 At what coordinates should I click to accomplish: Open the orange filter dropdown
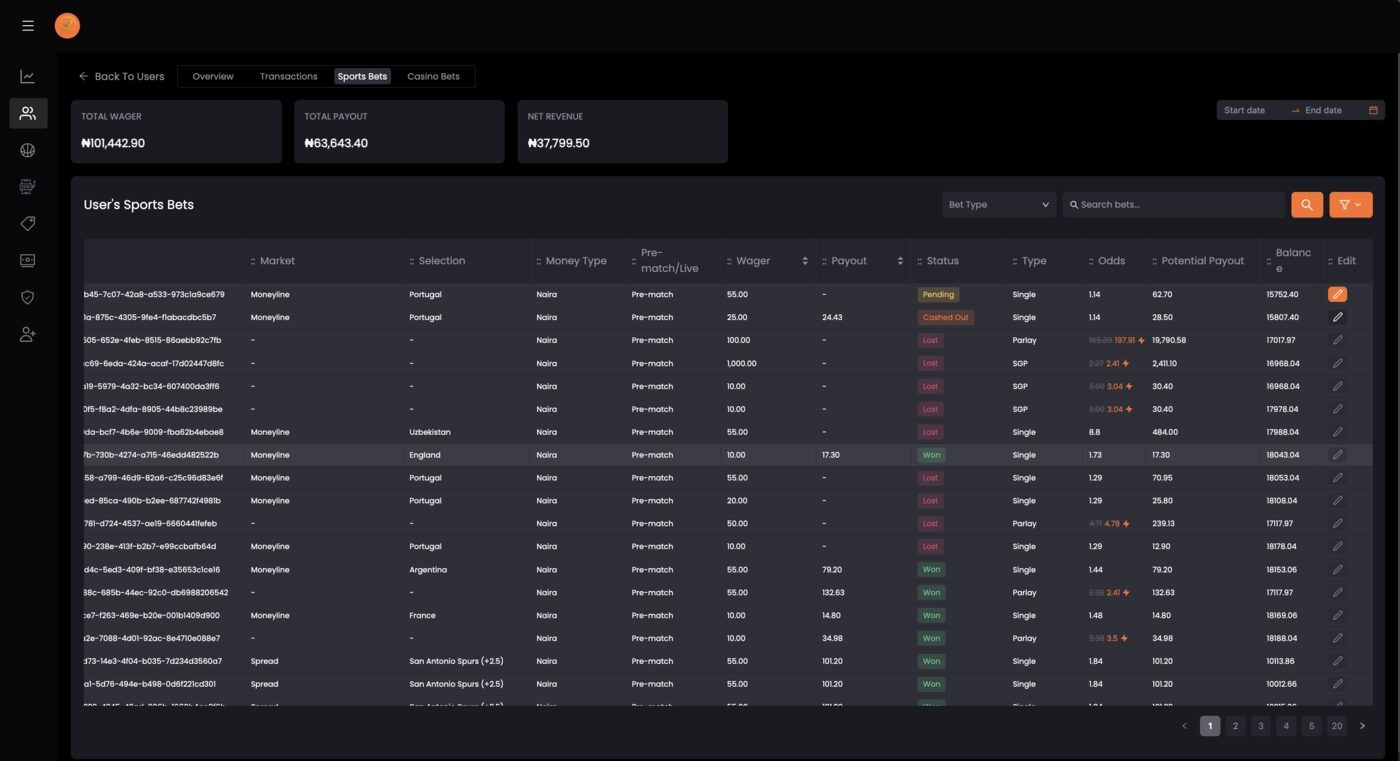pyautogui.click(x=1350, y=205)
